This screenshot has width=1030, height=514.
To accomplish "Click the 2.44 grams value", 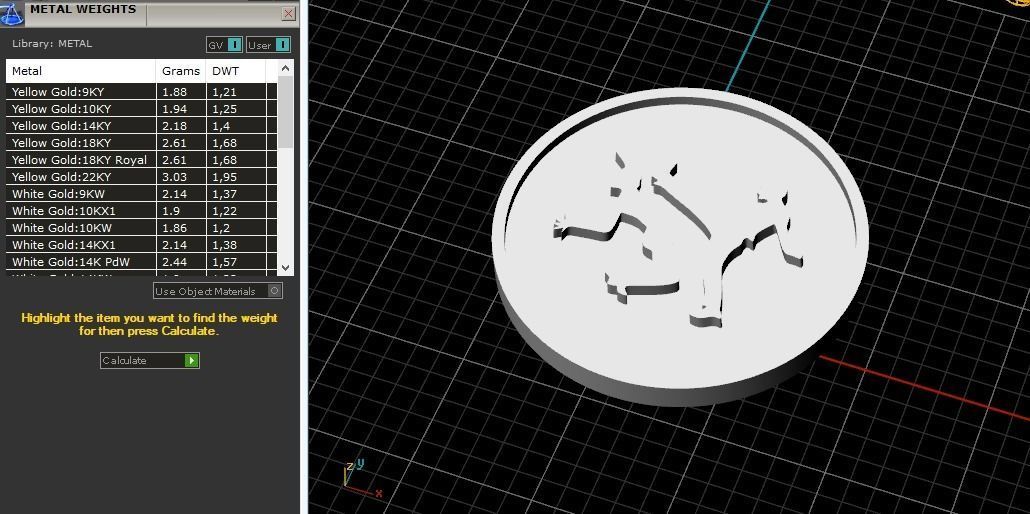I will (x=174, y=262).
